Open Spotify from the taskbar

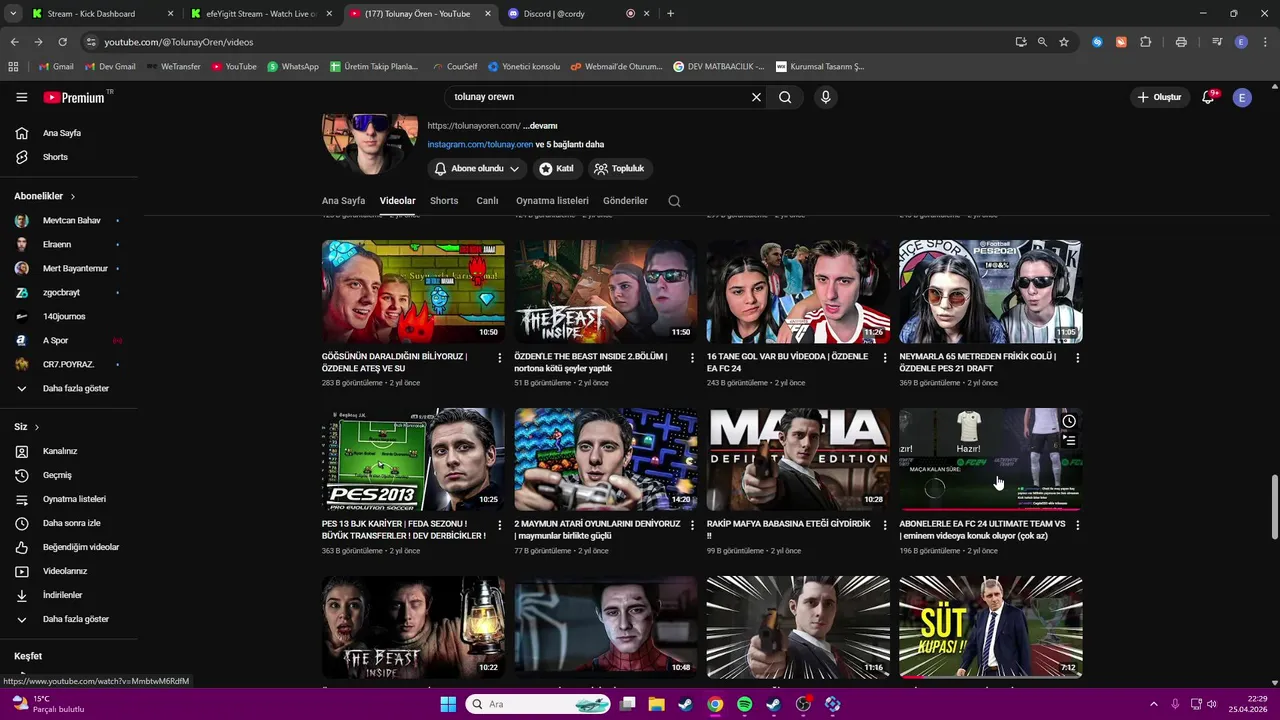click(744, 704)
